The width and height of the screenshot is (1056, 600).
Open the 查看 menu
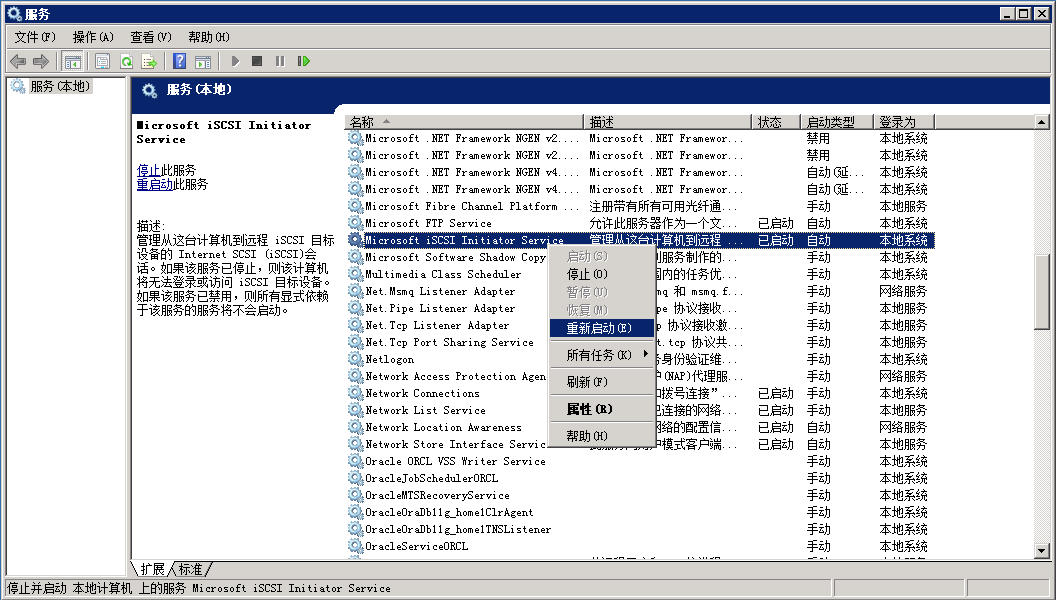148,36
